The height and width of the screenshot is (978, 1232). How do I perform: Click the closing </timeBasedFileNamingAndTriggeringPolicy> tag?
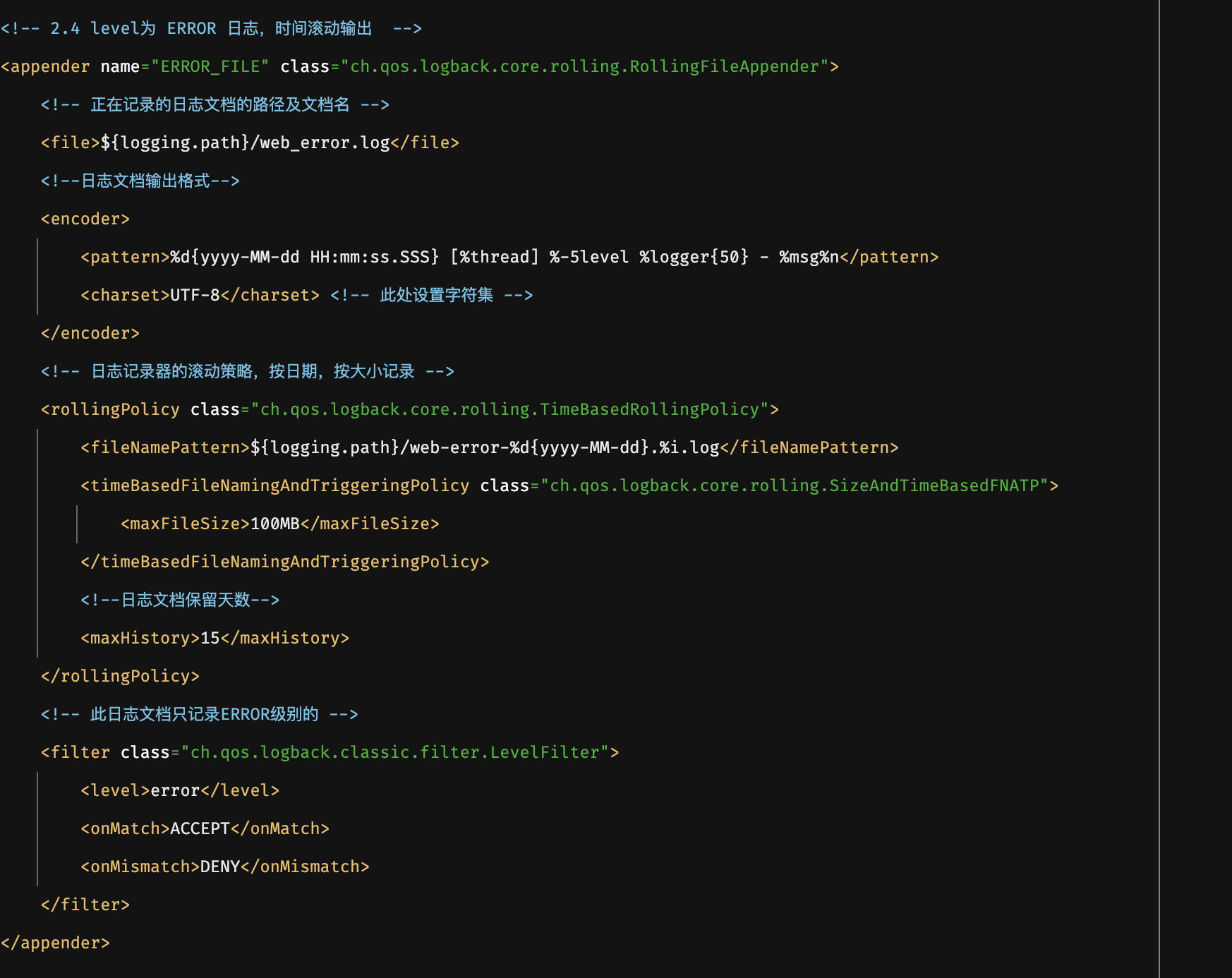[285, 562]
